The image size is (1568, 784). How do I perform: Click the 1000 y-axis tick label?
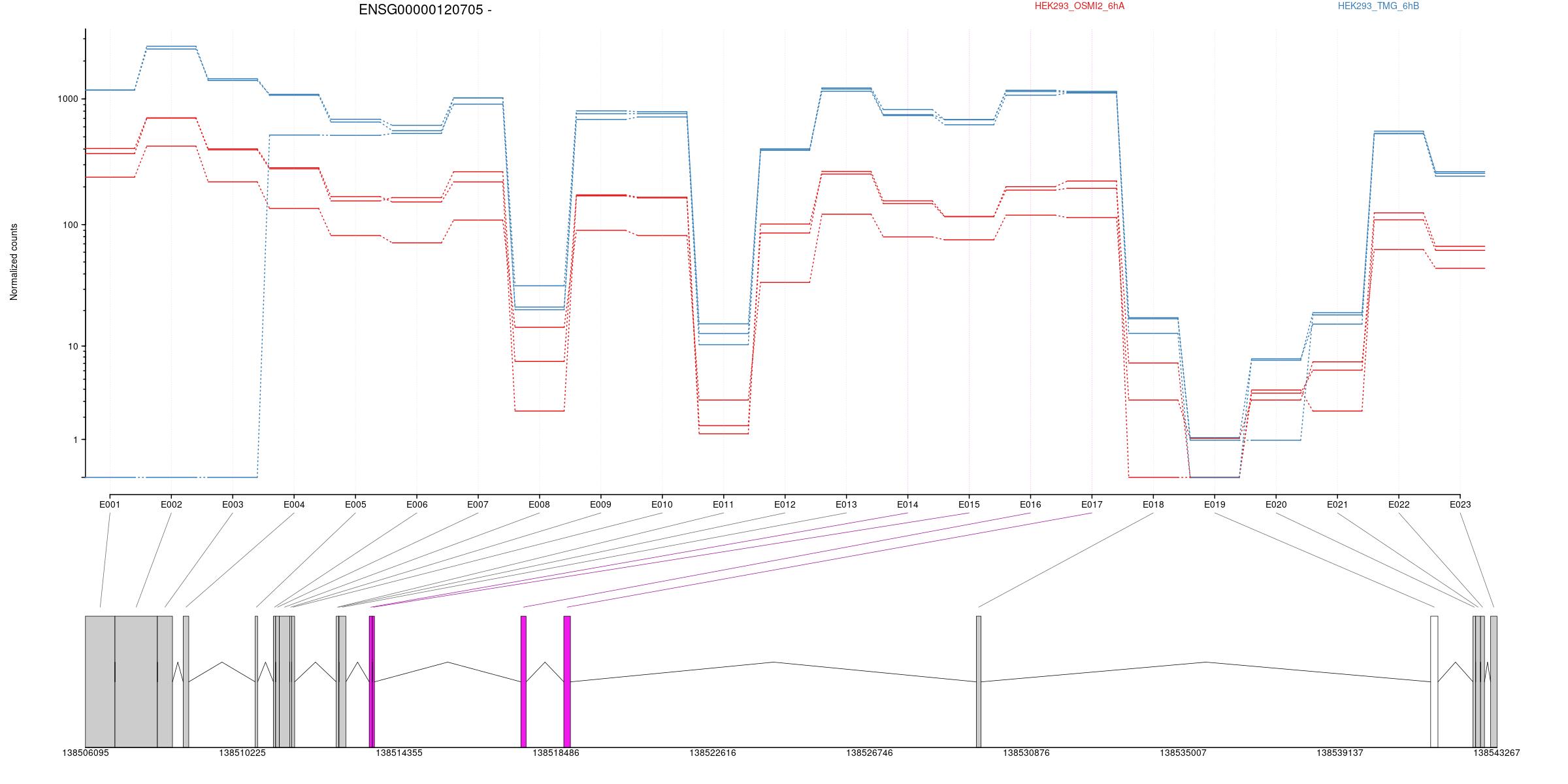(x=68, y=99)
